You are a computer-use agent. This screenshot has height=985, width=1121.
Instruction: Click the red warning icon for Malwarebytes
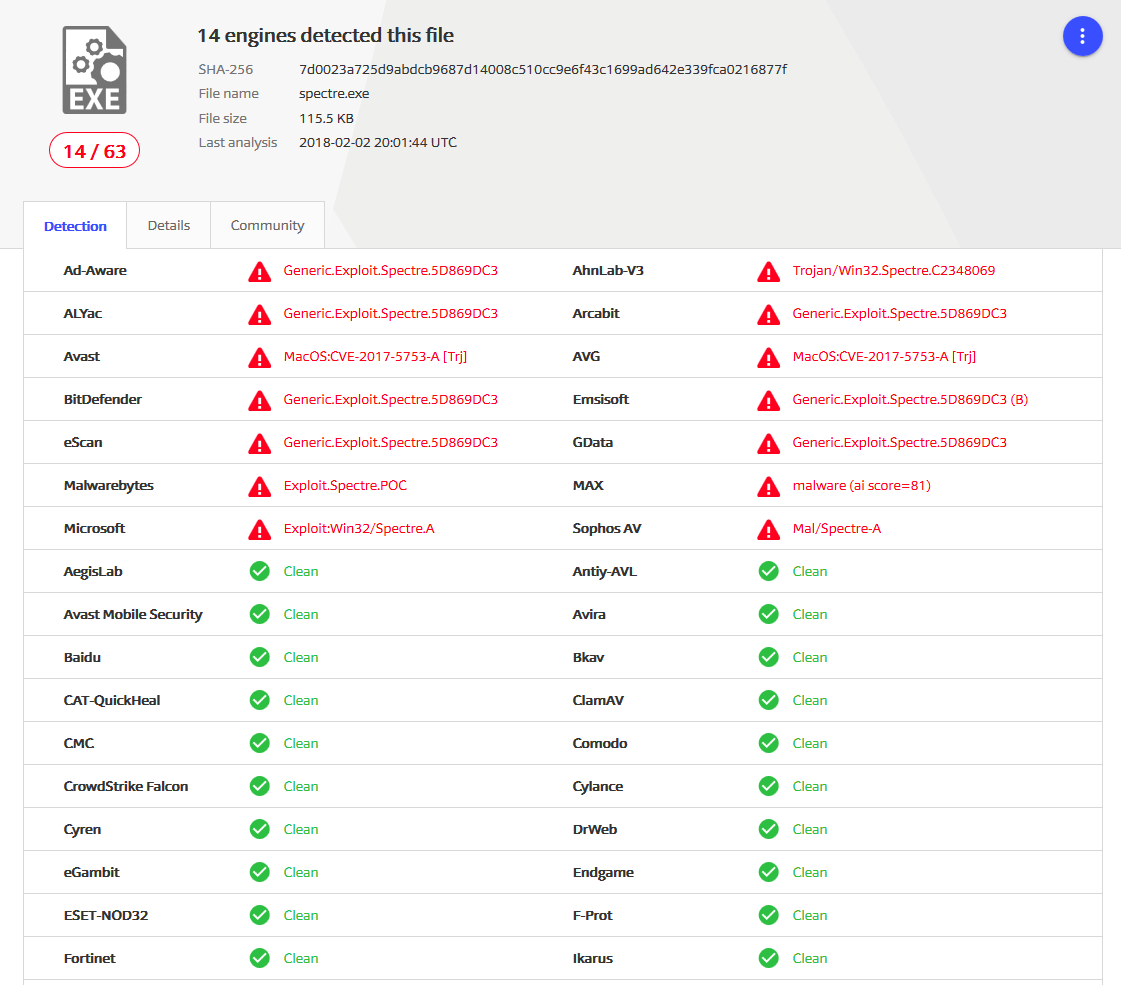(260, 486)
